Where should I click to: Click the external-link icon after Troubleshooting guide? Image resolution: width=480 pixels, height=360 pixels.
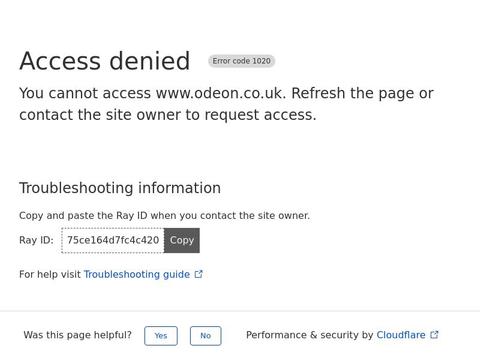(x=199, y=274)
